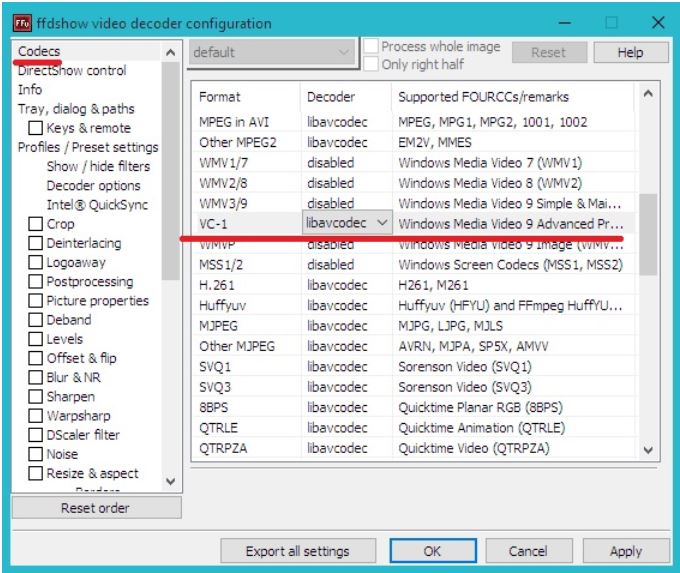Click disabled decoder for WMV3/9
The width and height of the screenshot is (680, 573).
tap(330, 203)
